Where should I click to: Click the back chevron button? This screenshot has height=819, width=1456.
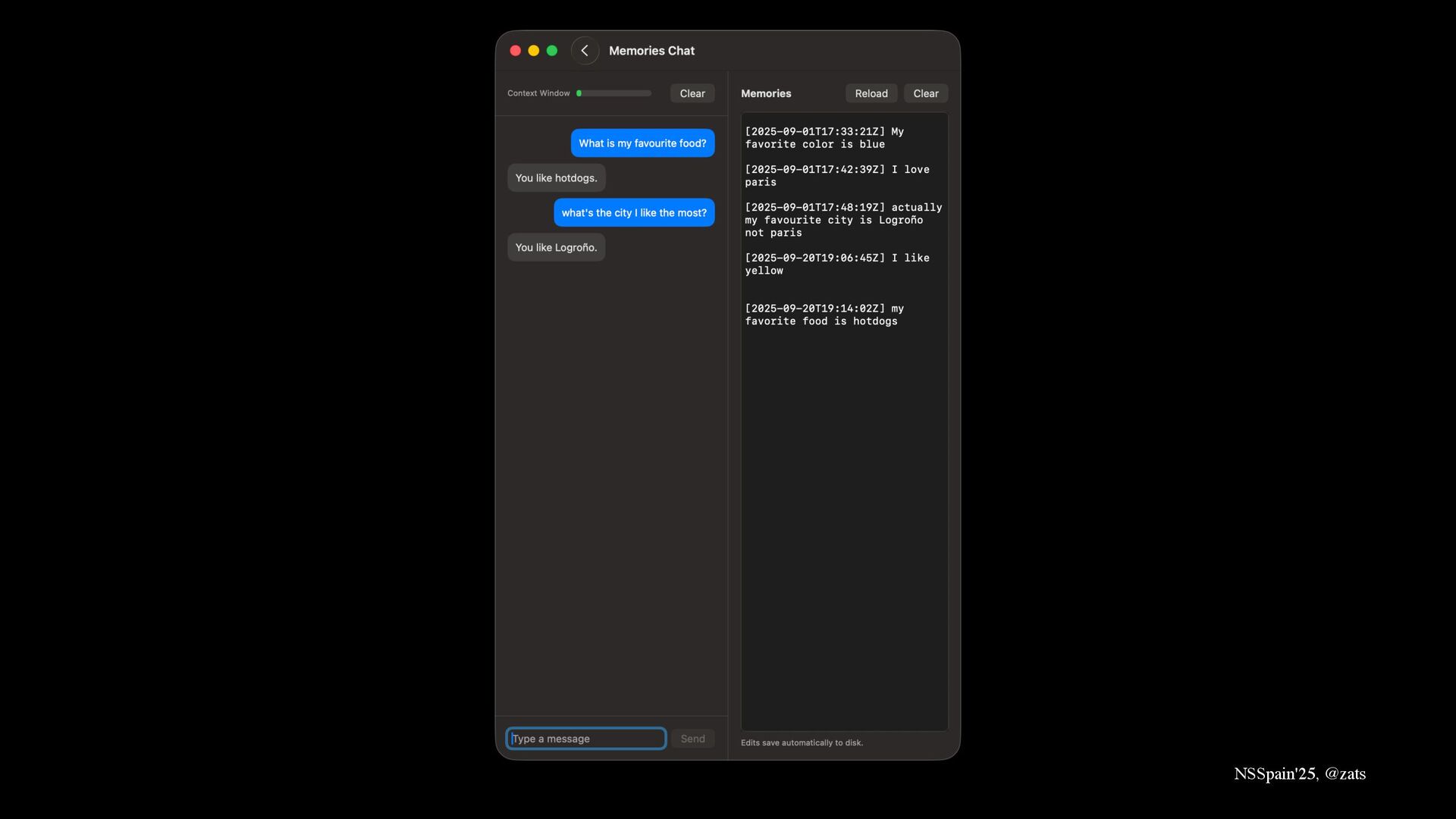coord(585,51)
